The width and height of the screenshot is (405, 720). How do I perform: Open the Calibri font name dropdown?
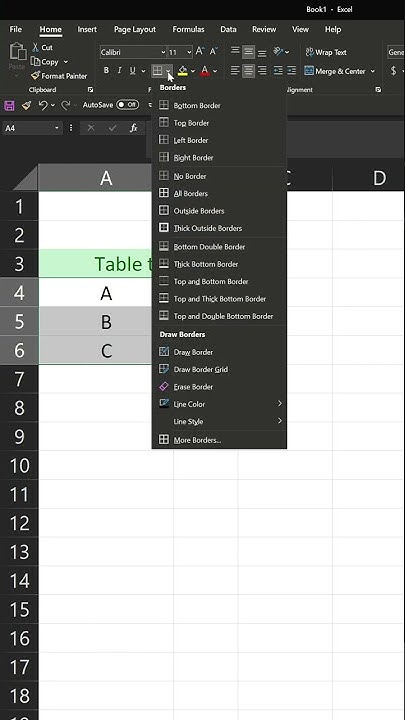click(x=133, y=52)
